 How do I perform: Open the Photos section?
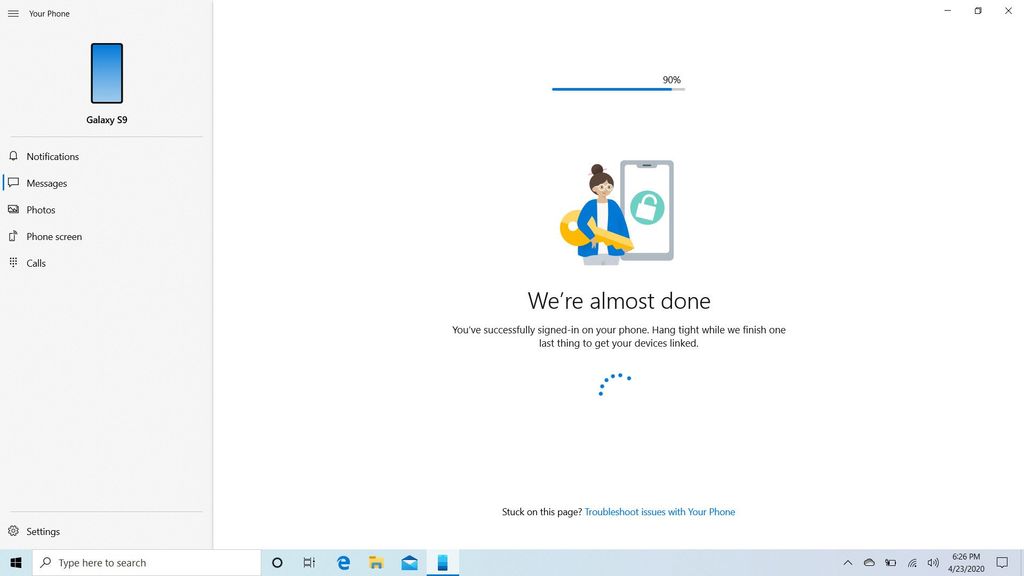point(41,209)
